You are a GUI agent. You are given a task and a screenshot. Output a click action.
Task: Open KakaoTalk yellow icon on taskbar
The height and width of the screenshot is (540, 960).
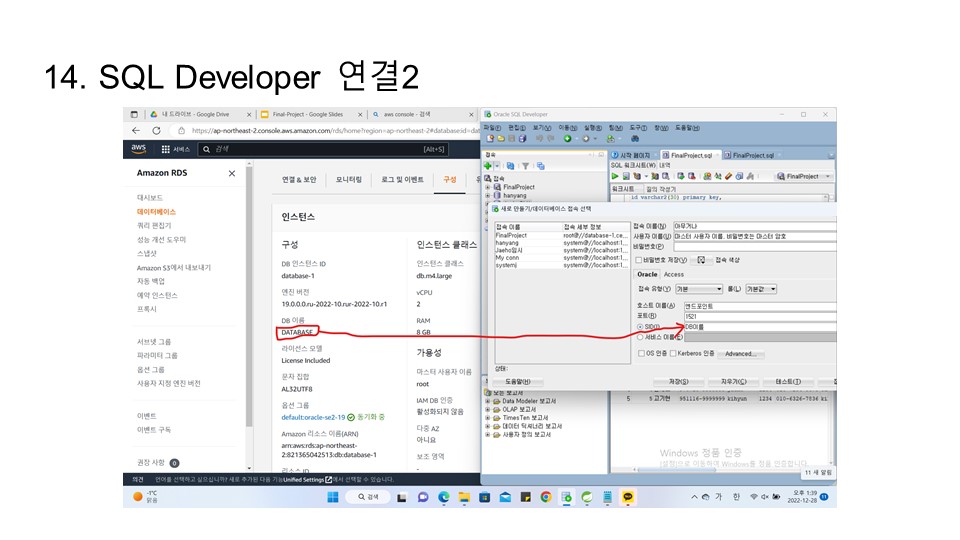click(x=628, y=497)
